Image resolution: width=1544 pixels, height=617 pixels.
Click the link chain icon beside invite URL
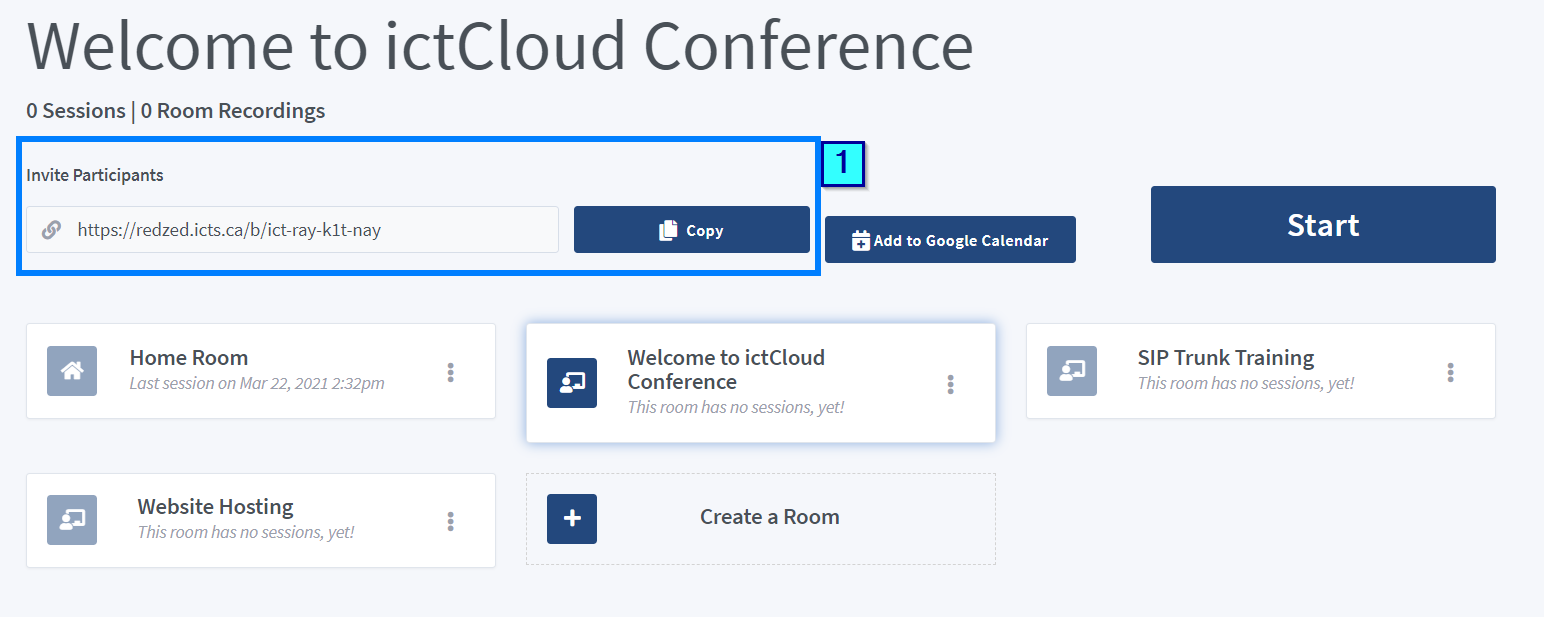coord(52,230)
